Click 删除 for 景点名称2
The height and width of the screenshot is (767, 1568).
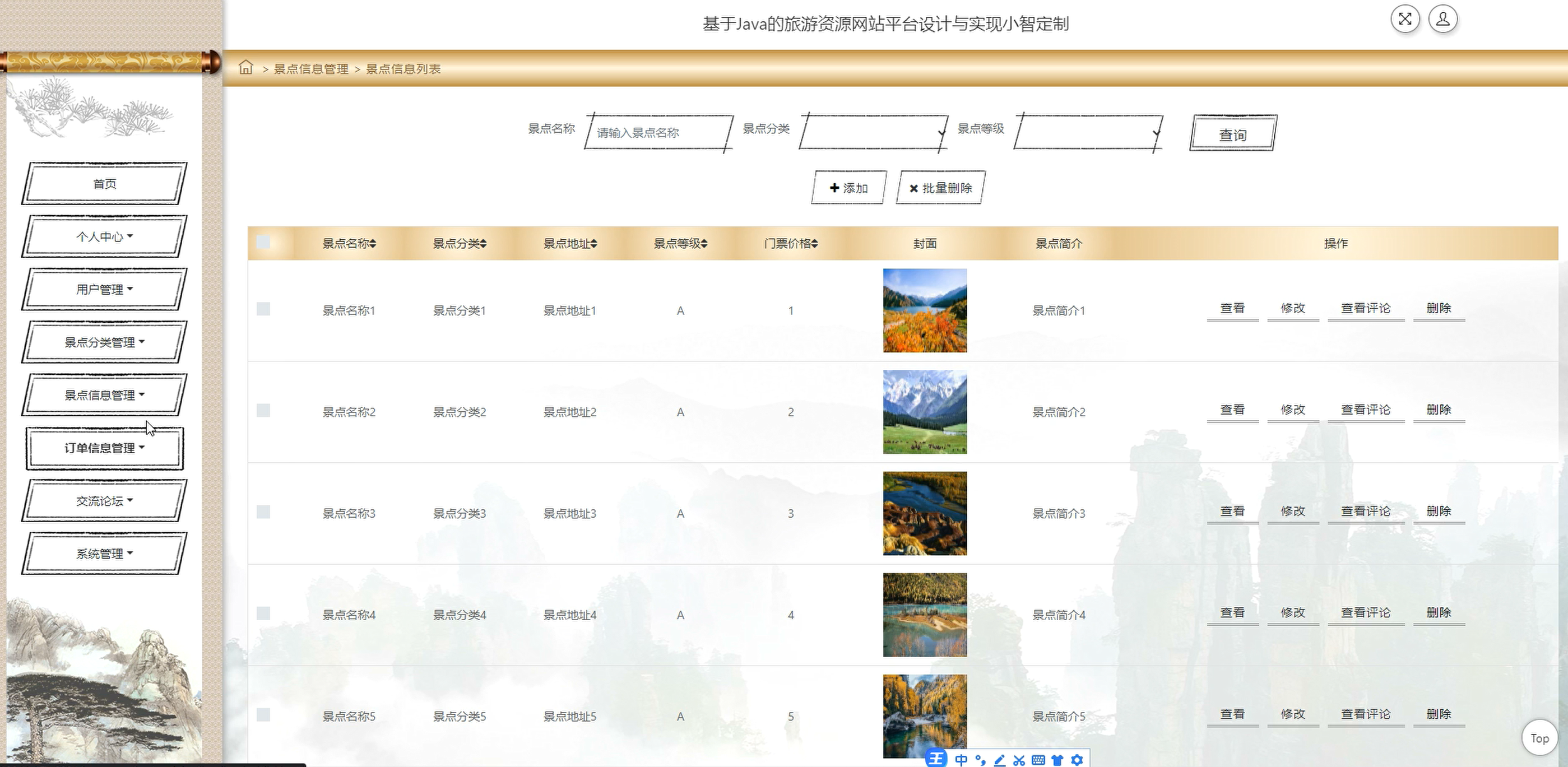(1439, 410)
